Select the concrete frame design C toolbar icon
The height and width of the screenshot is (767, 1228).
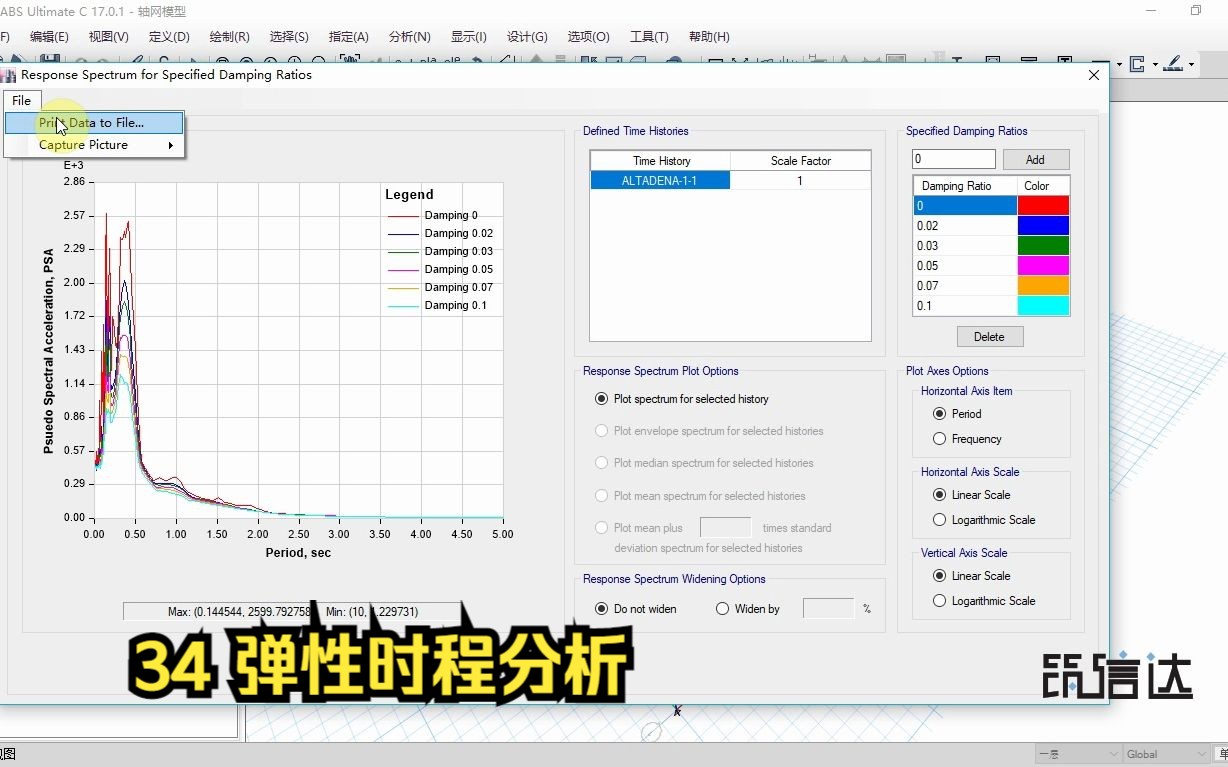tap(1137, 63)
